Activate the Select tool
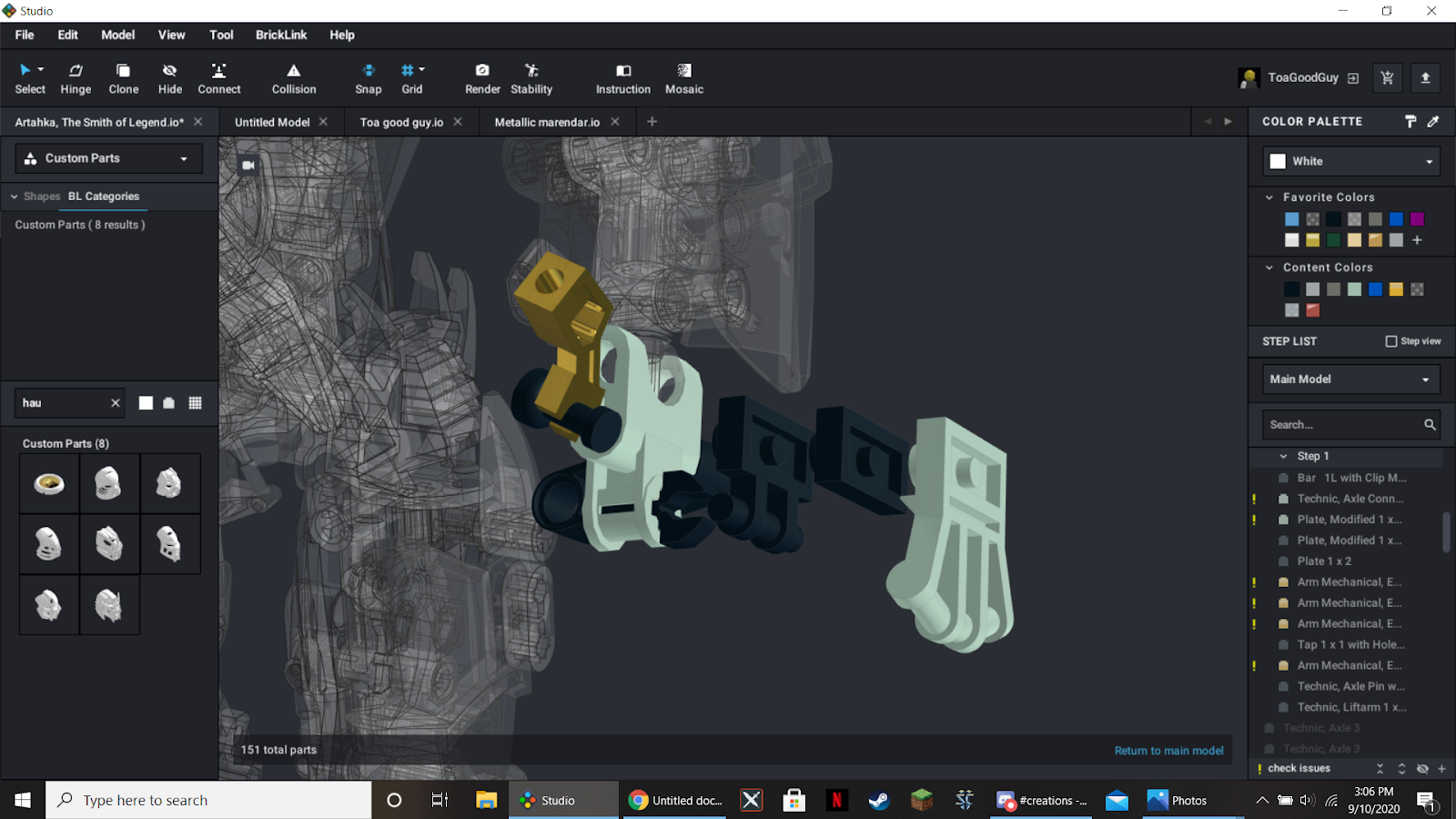1456x819 pixels. pyautogui.click(x=29, y=78)
